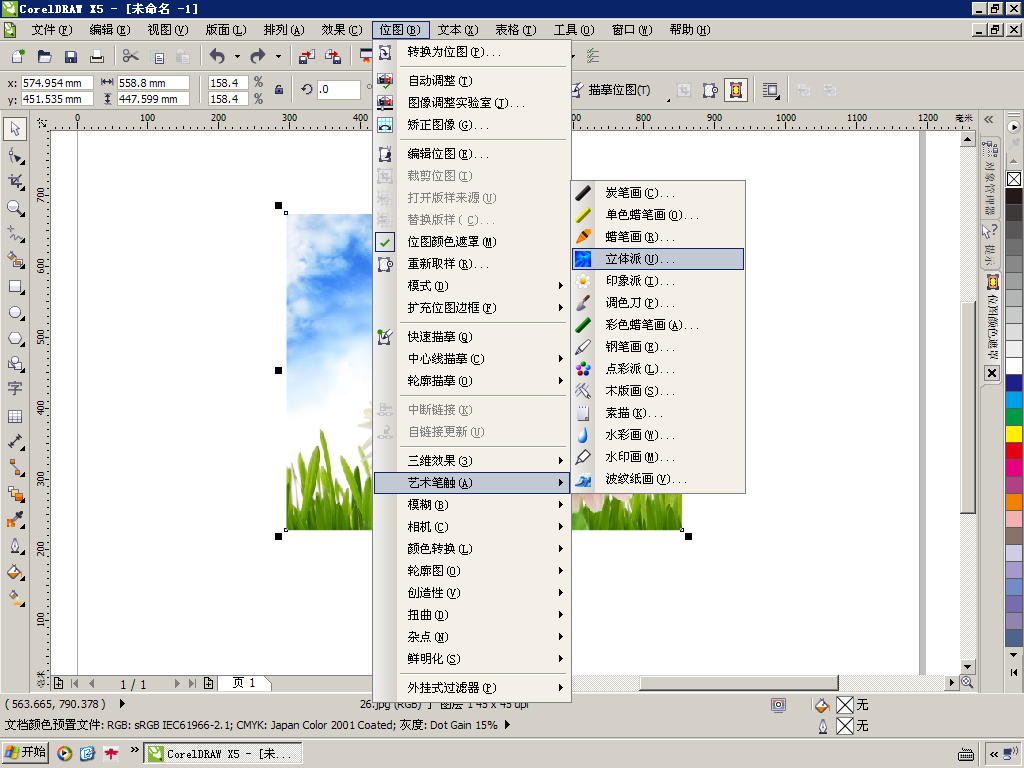The image size is (1024, 768).
Task: Click the Undo arrow icon
Action: [x=217, y=57]
